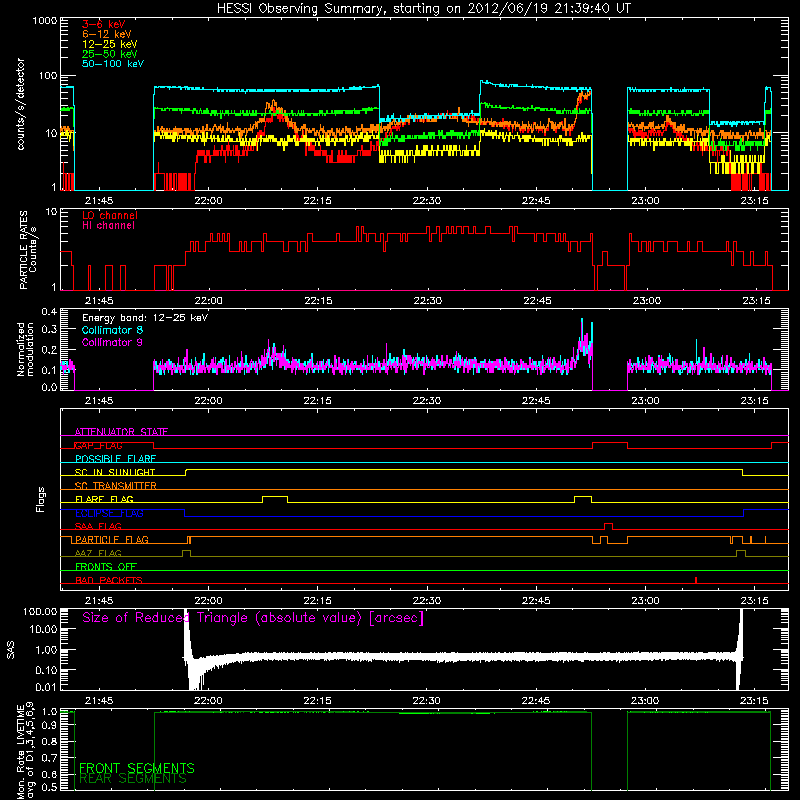Click the yellow 12-25 keV legend entry
800x800 pixels.
[110, 44]
